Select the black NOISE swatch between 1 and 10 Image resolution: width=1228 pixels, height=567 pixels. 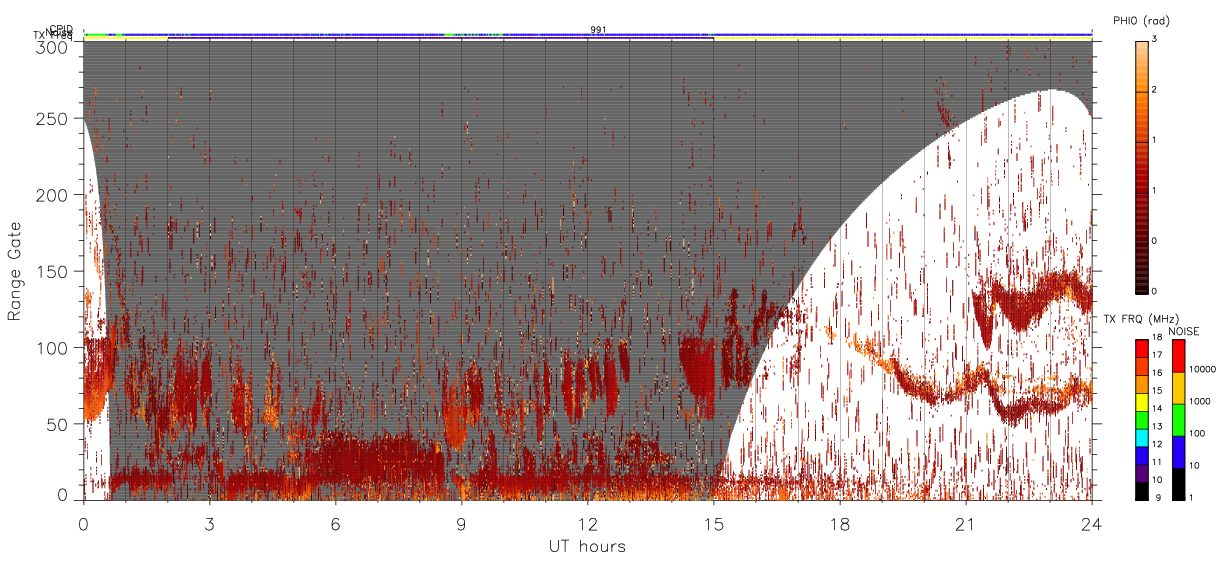(x=1179, y=484)
